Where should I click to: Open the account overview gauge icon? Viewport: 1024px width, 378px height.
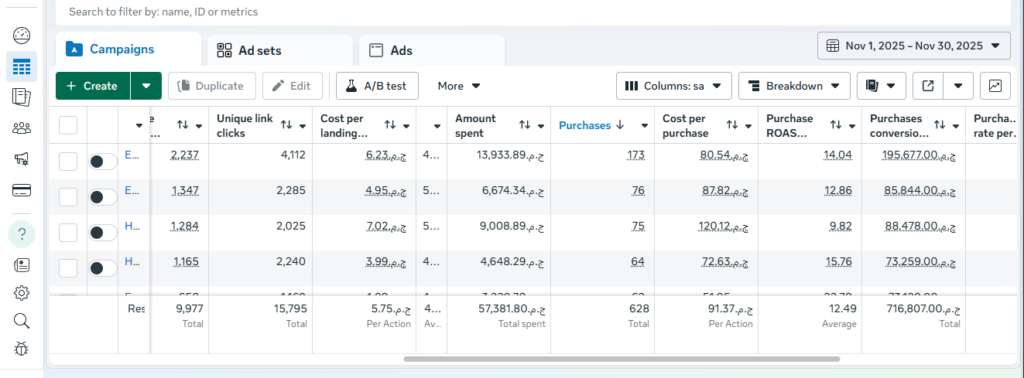click(22, 35)
